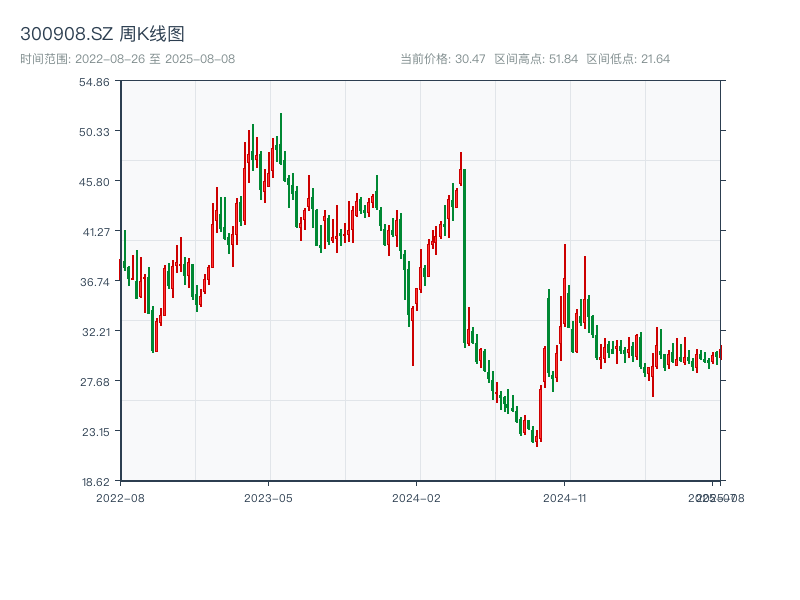This screenshot has width=800, height=600.
Task: Click the 时间范围 date range text
Action: click(x=128, y=59)
